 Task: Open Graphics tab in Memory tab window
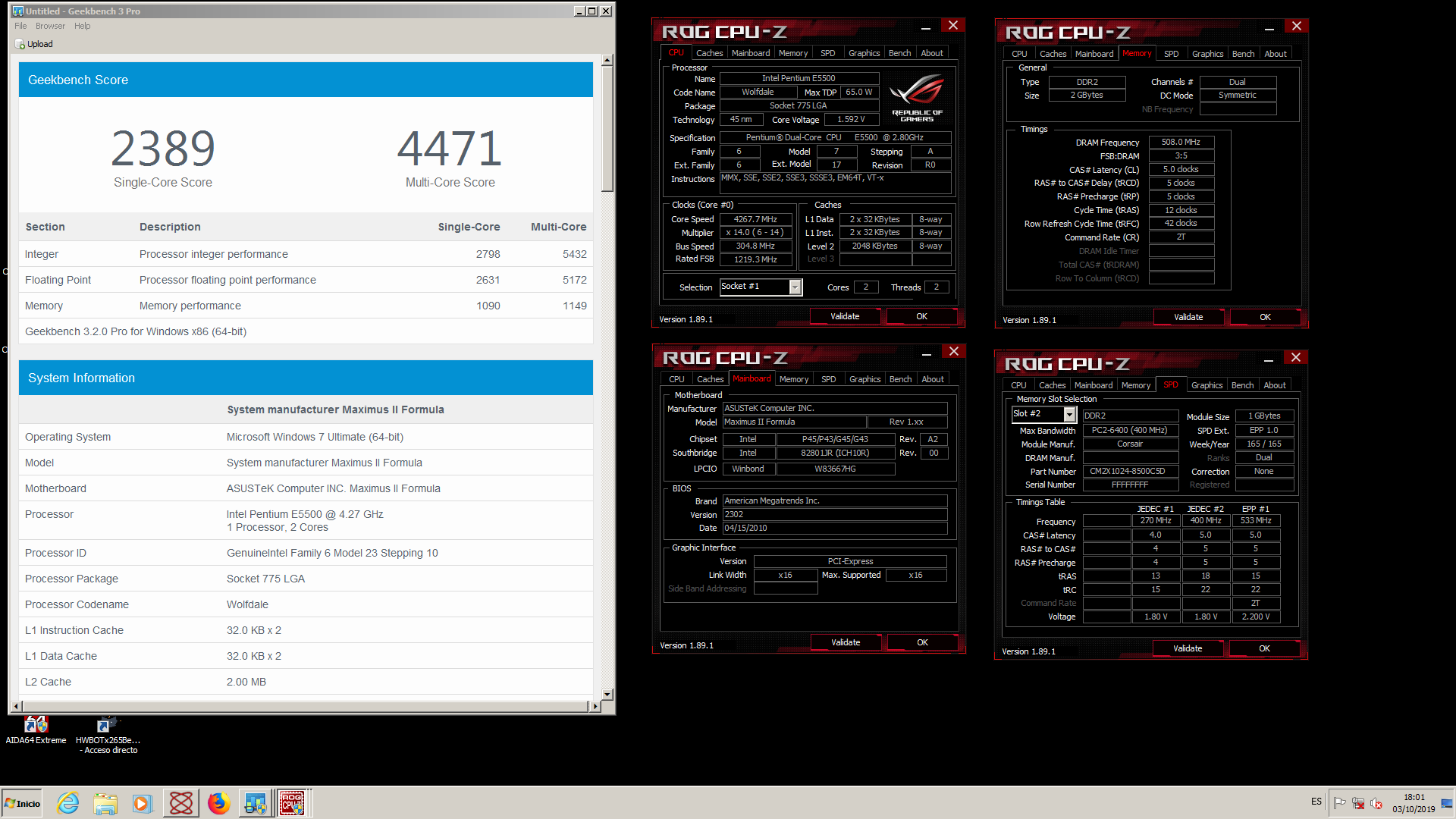1207,54
